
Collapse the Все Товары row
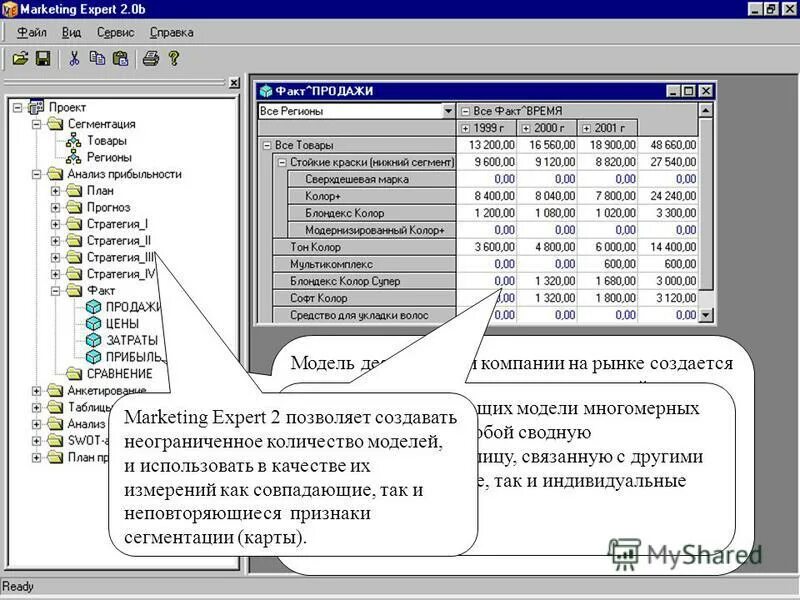[267, 145]
